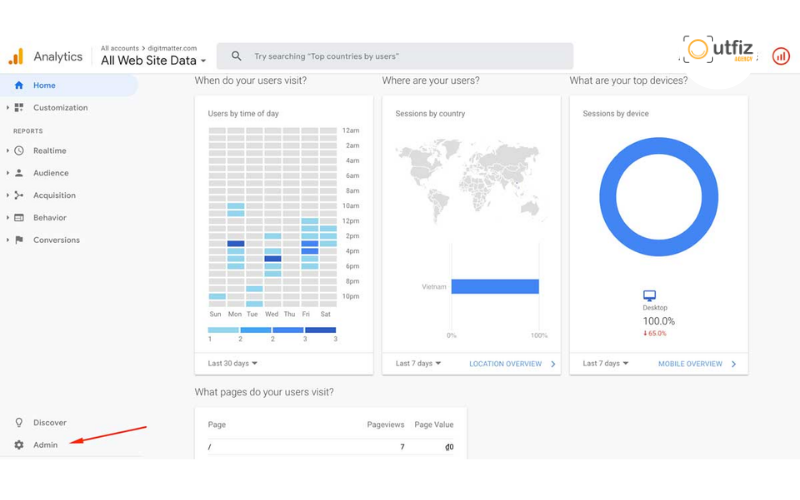This screenshot has height=500, width=800.
Task: Click the Behavior panel icon
Action: (x=19, y=218)
